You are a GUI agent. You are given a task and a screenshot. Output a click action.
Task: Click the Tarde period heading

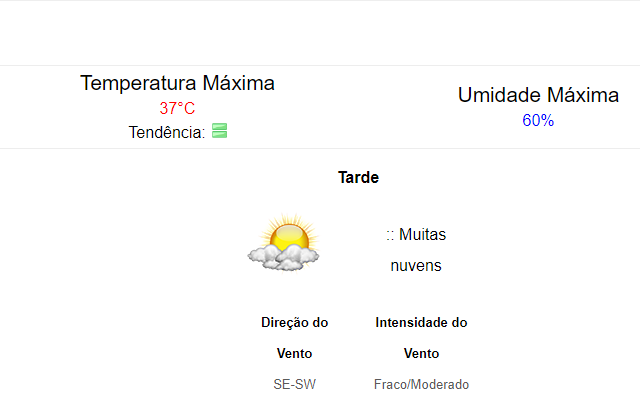click(x=358, y=178)
